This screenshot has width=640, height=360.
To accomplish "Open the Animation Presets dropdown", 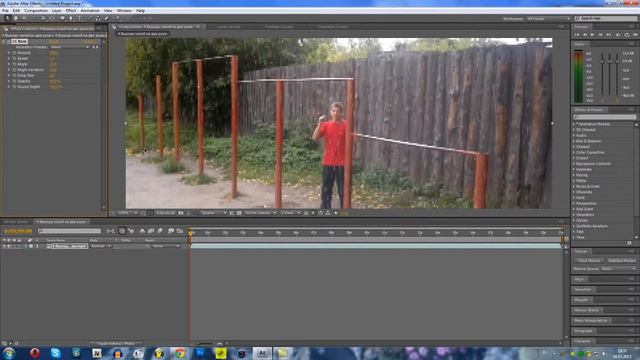I will (x=69, y=47).
